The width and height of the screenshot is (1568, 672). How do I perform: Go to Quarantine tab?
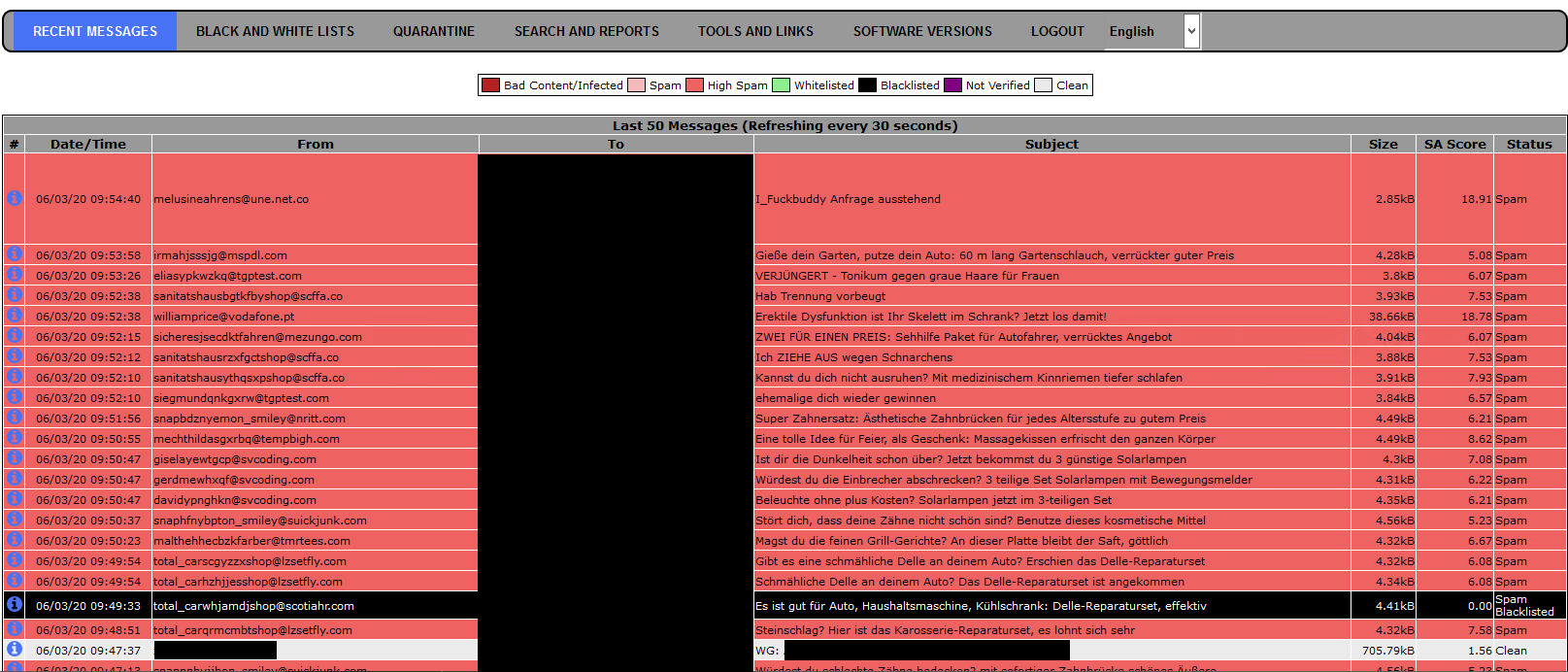click(x=434, y=31)
